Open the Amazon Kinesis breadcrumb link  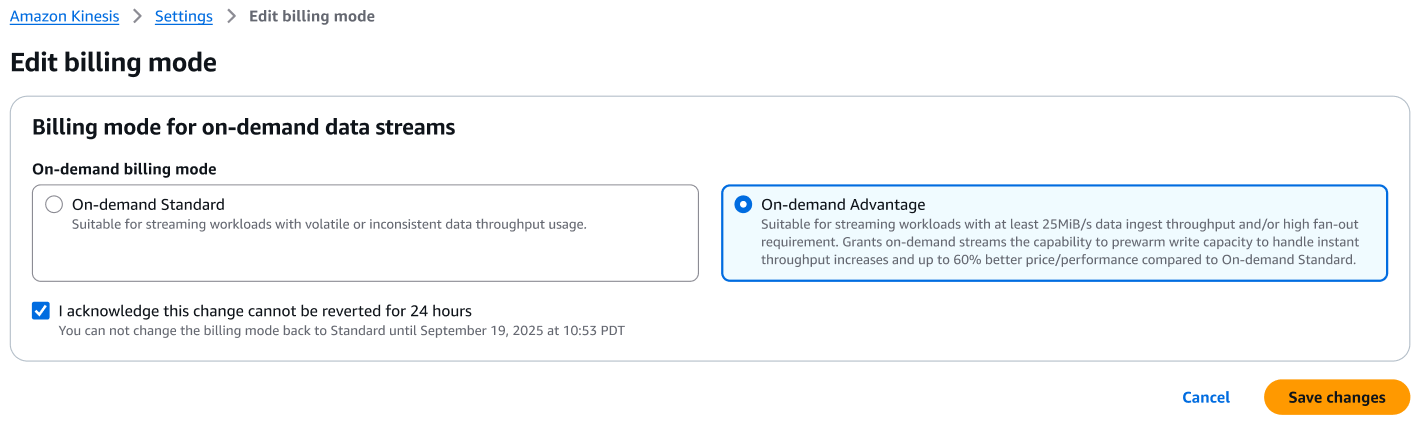64,17
